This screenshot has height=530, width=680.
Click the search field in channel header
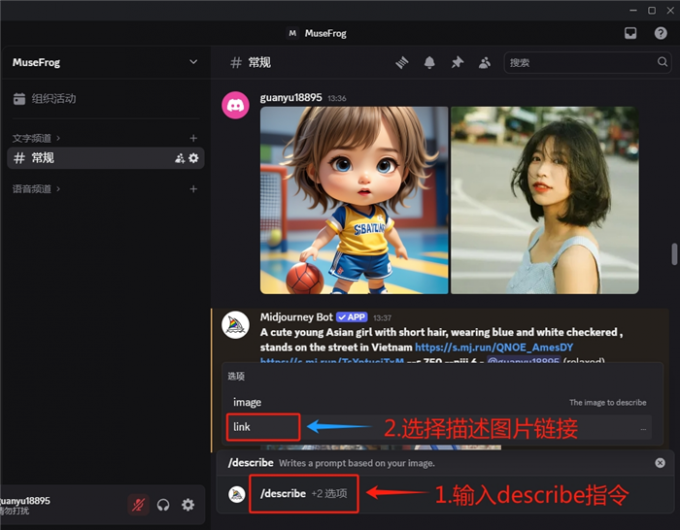(x=587, y=62)
